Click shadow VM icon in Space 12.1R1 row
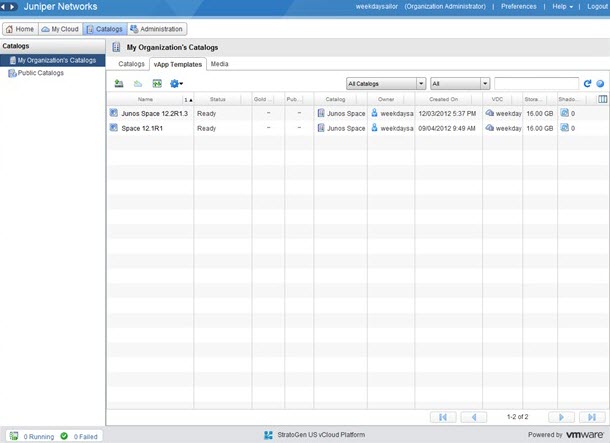610x443 pixels. 564,128
